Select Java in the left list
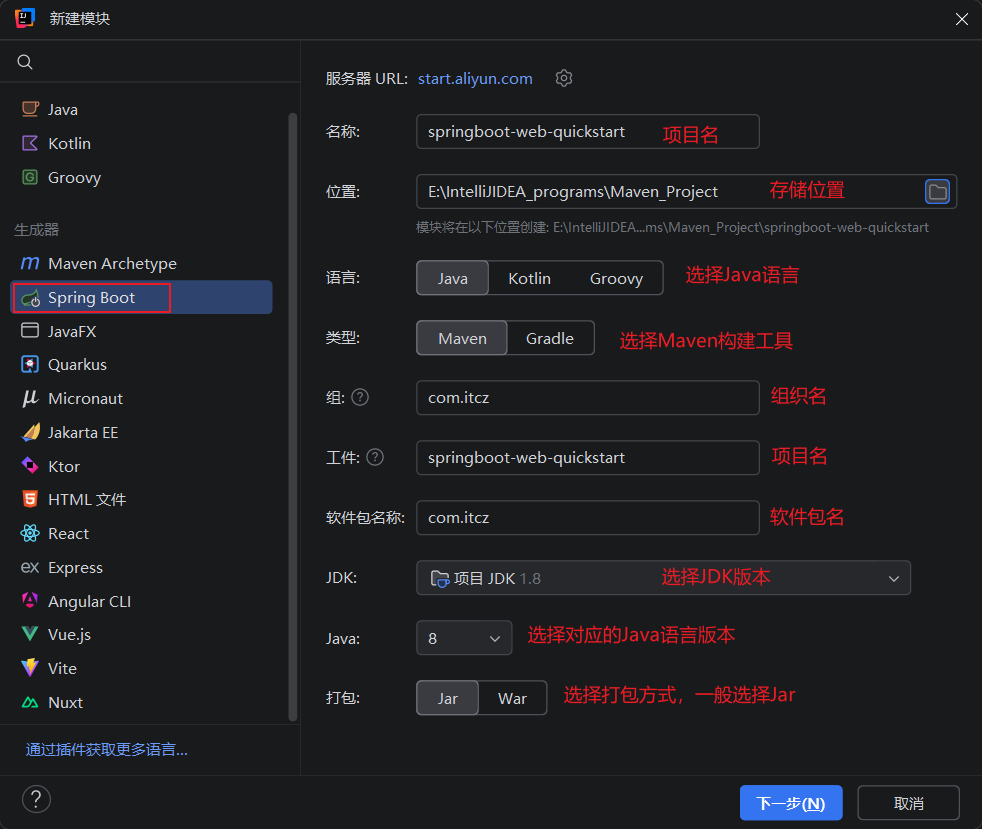This screenshot has width=982, height=829. click(142, 110)
